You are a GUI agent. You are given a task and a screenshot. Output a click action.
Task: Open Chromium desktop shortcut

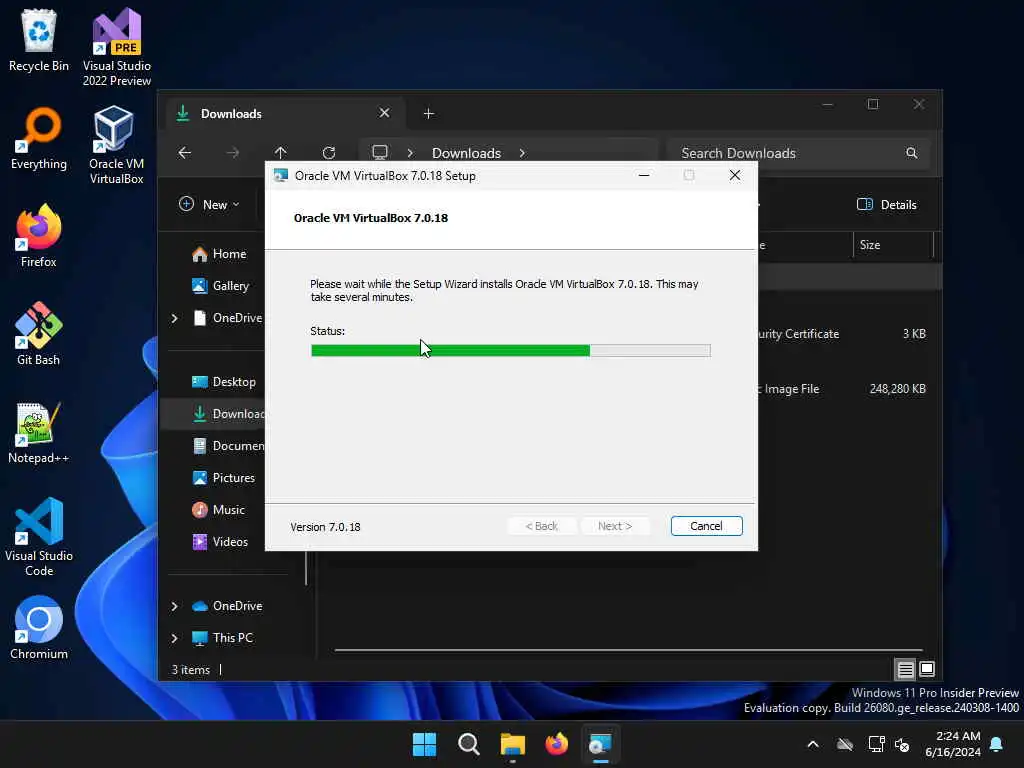pyautogui.click(x=39, y=628)
